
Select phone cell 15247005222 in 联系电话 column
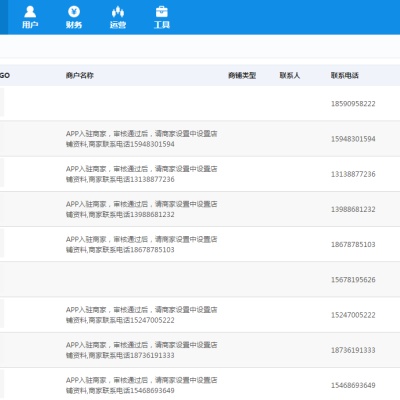click(353, 315)
